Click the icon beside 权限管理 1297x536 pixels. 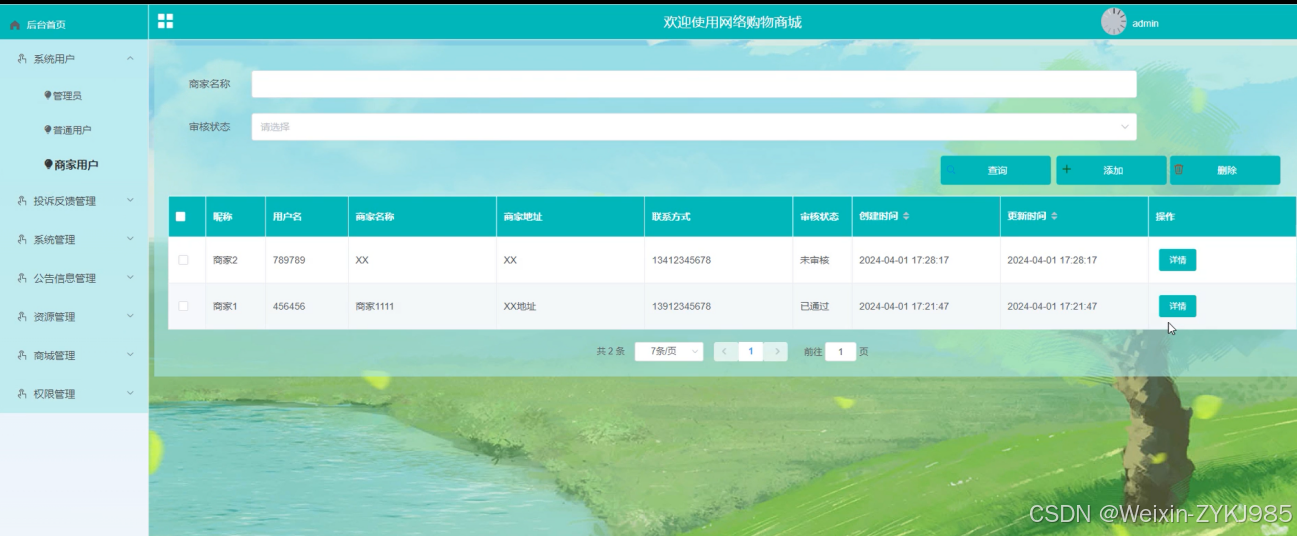[x=23, y=394]
